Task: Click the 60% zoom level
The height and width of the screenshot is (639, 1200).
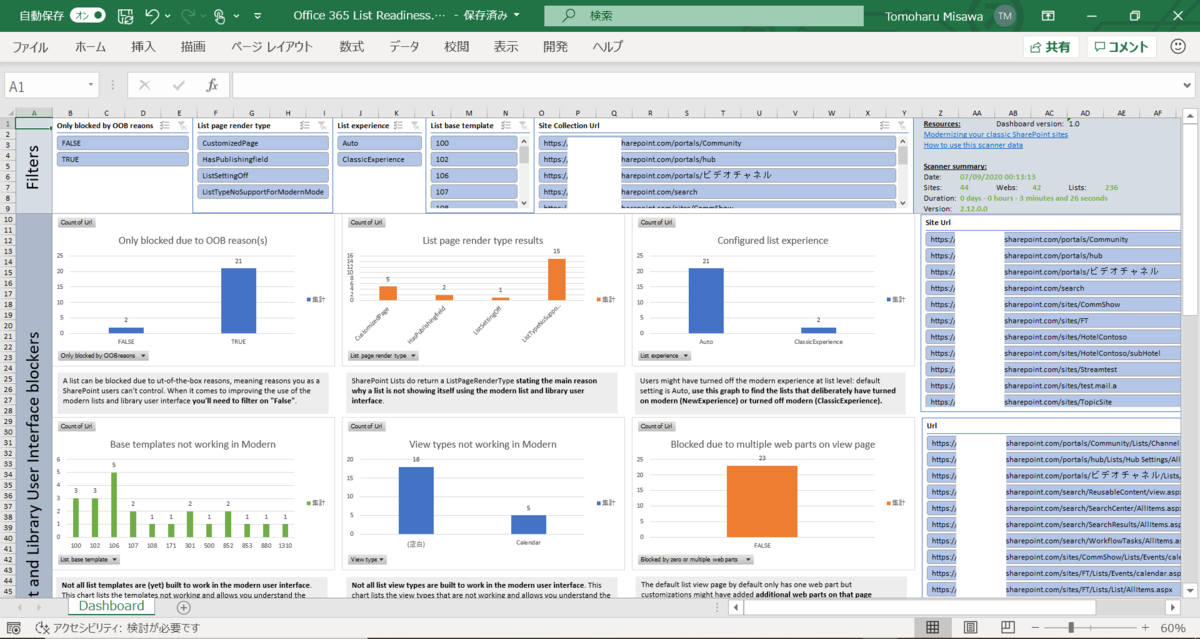Action: pos(1174,627)
